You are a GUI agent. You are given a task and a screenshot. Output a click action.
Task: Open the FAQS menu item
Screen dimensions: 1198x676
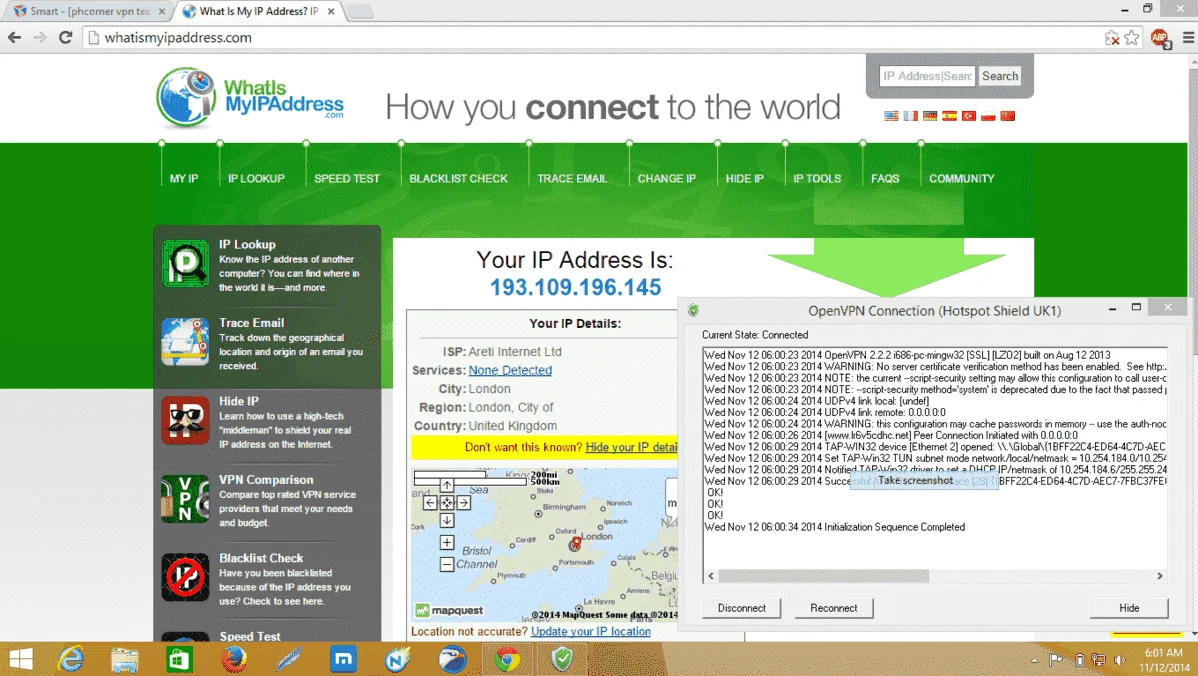tap(886, 179)
